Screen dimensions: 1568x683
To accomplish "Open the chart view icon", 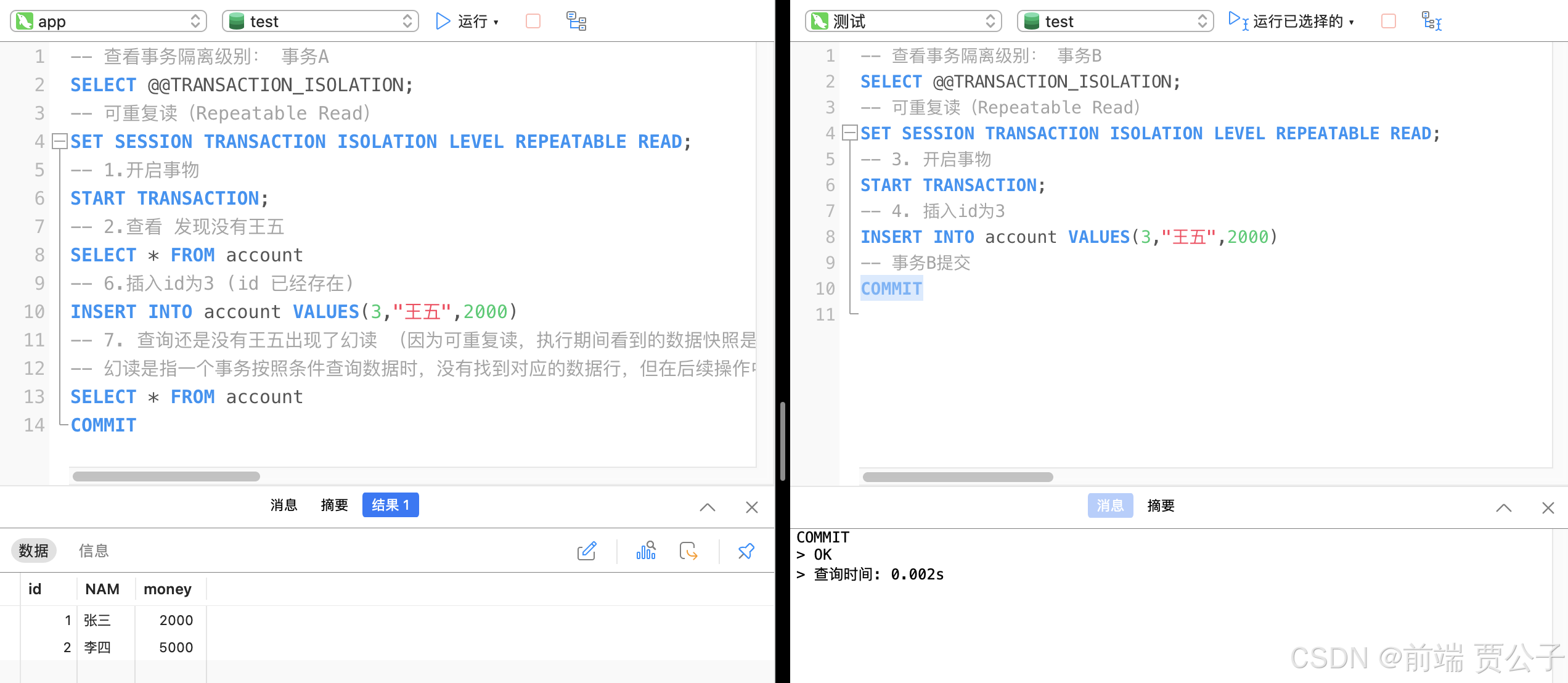I will coord(646,551).
